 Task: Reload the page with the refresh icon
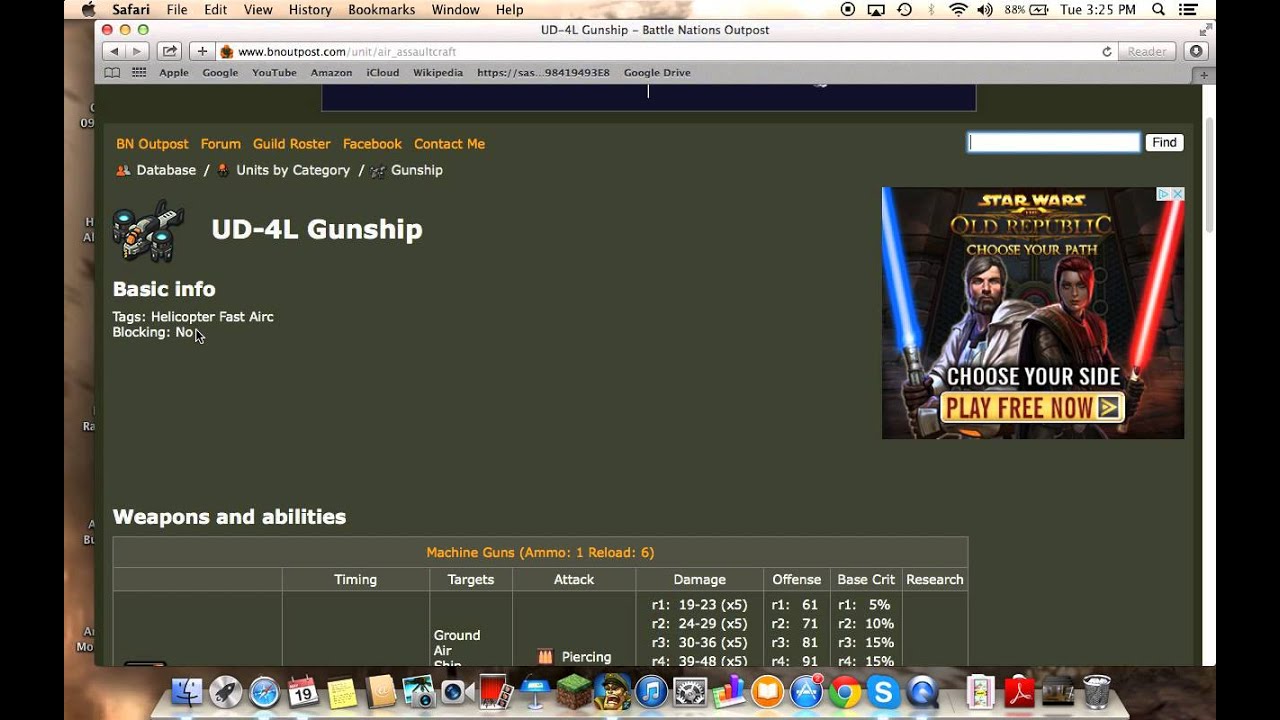coord(1107,52)
